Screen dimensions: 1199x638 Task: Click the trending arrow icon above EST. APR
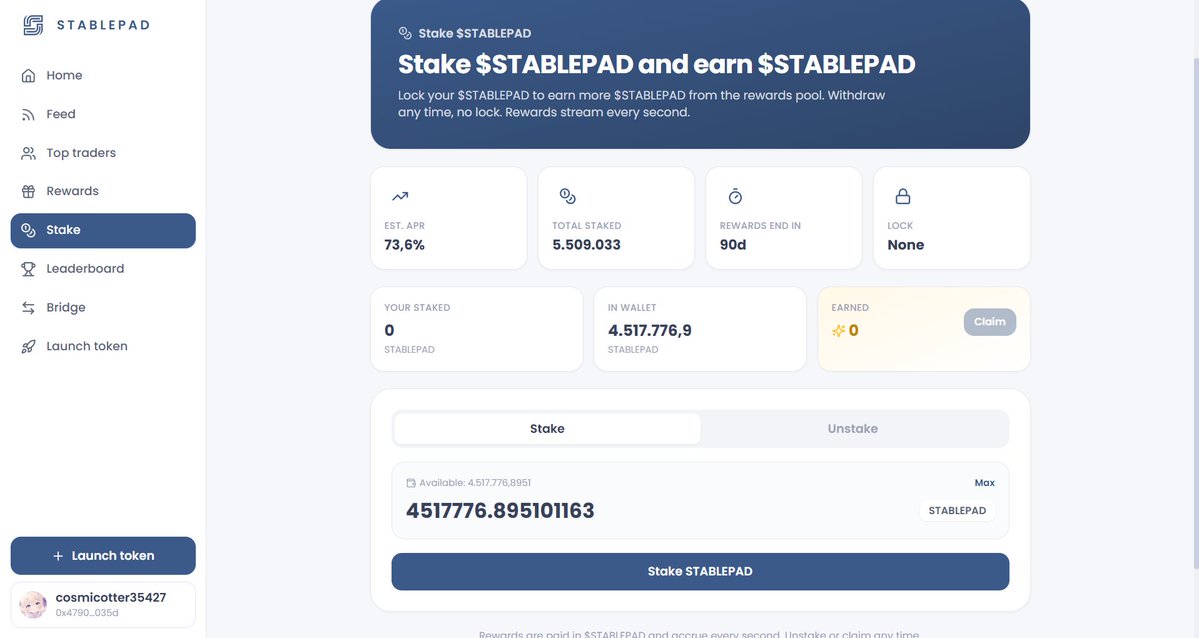(x=400, y=197)
